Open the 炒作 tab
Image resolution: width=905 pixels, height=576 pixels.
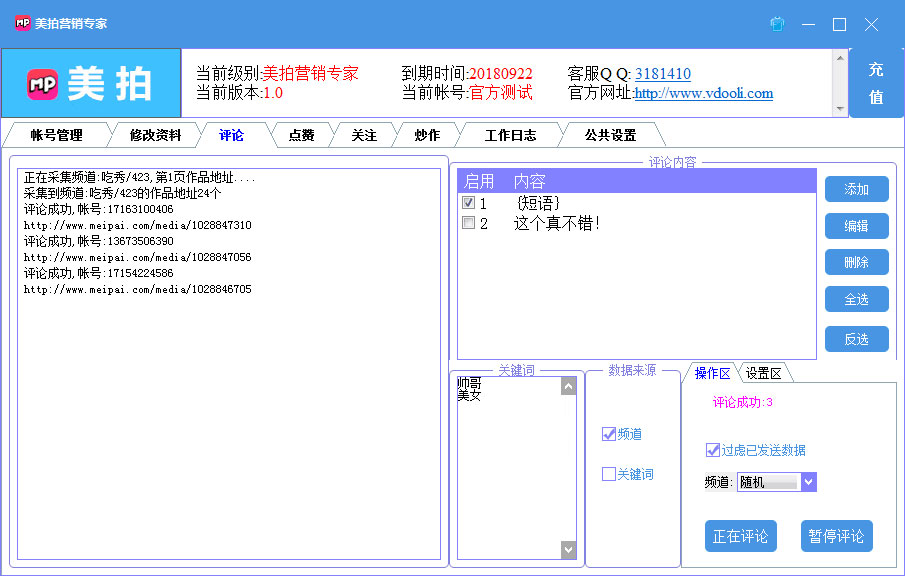pyautogui.click(x=427, y=135)
